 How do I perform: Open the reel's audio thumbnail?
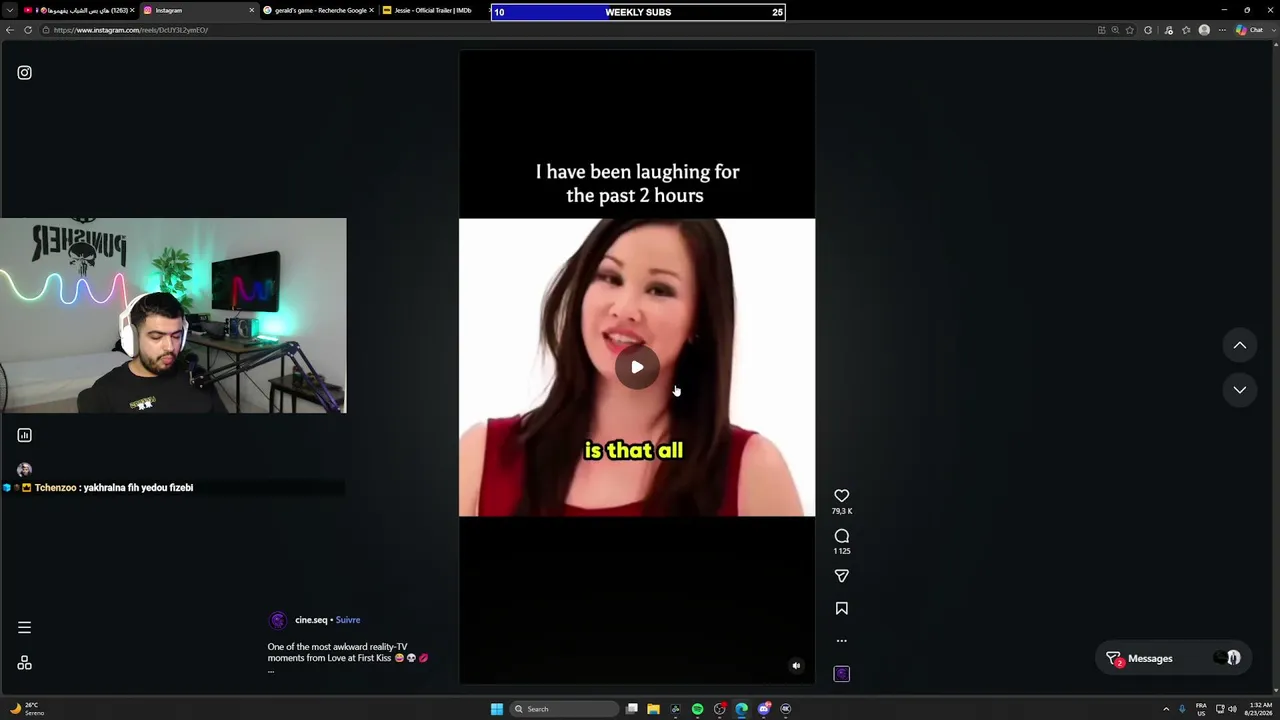[x=841, y=674]
